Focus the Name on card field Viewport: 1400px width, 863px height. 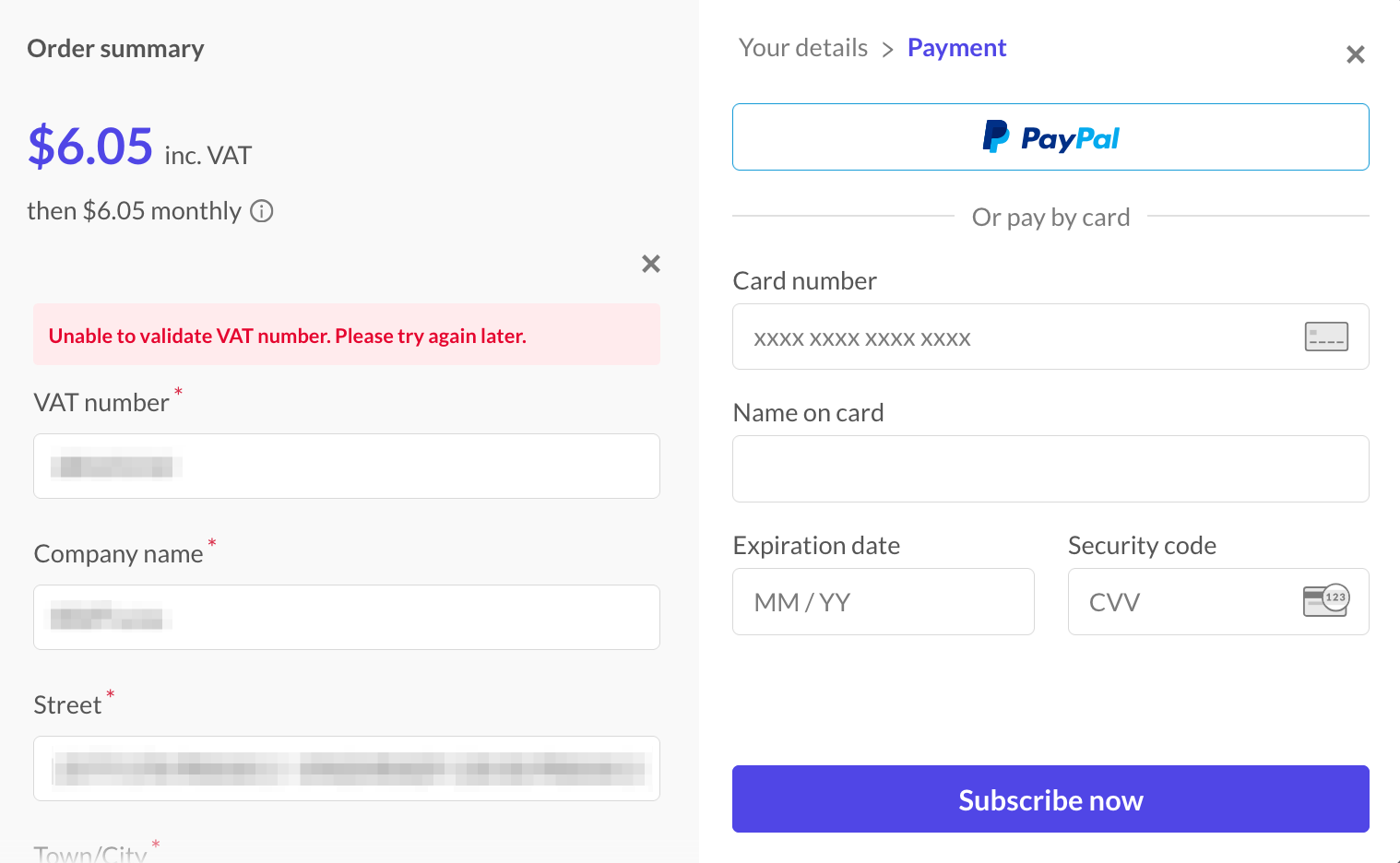coord(1050,468)
